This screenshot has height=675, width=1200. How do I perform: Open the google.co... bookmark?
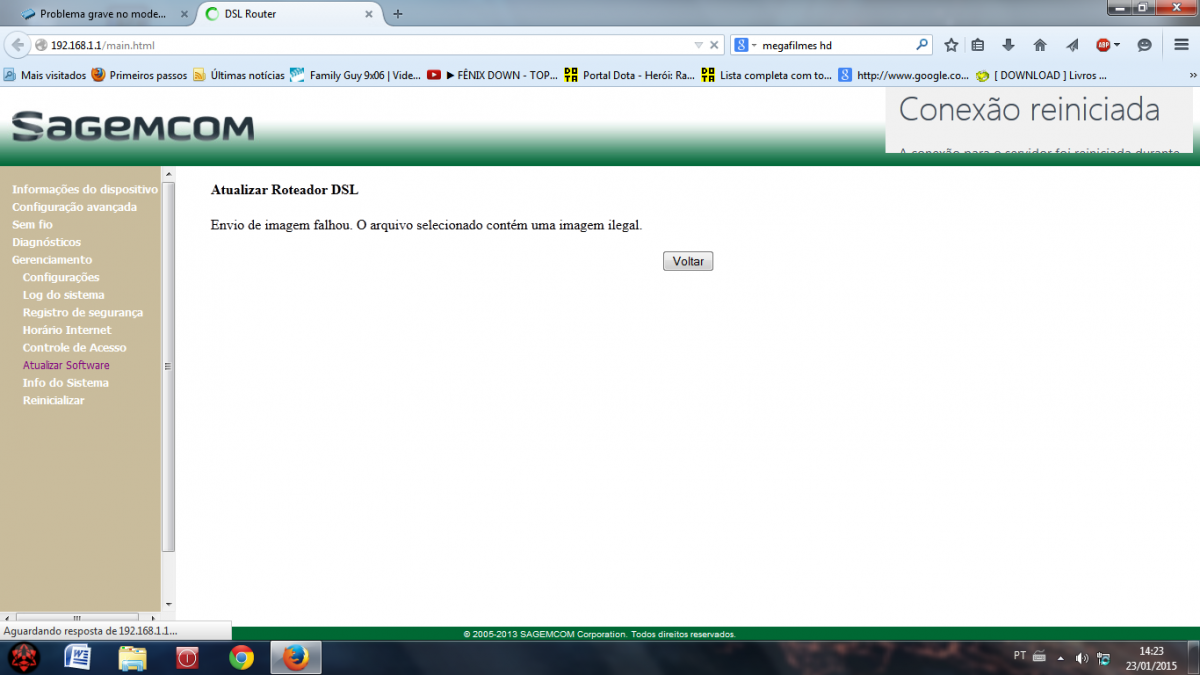point(904,75)
